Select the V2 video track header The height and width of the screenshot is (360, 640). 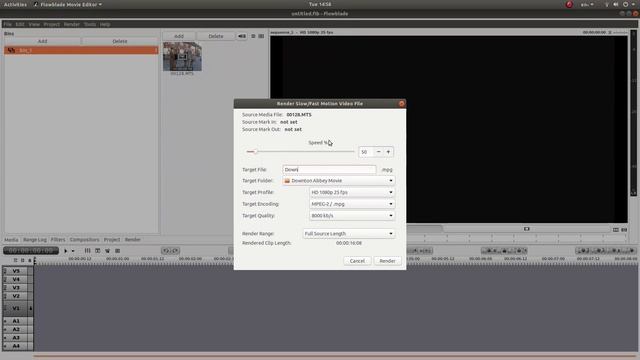tap(16, 296)
